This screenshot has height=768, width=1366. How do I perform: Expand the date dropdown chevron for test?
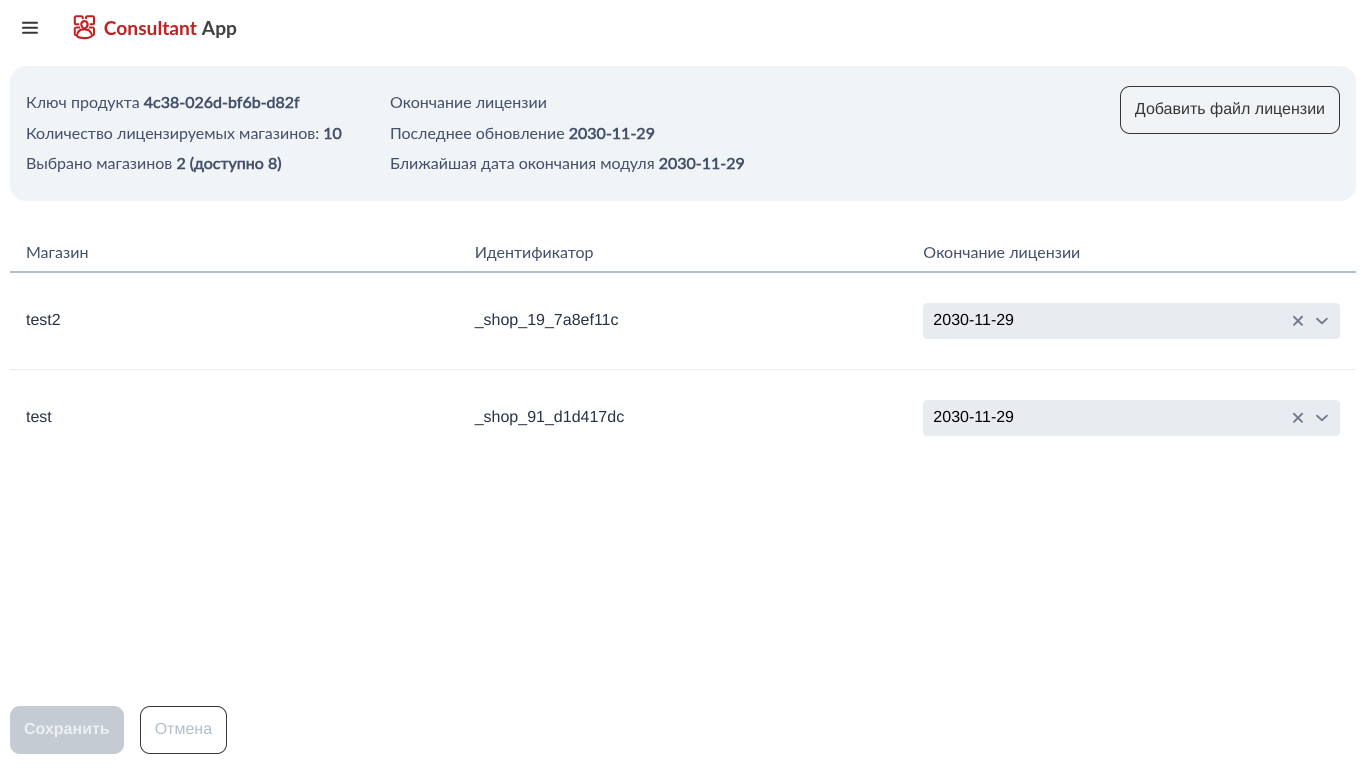point(1321,418)
